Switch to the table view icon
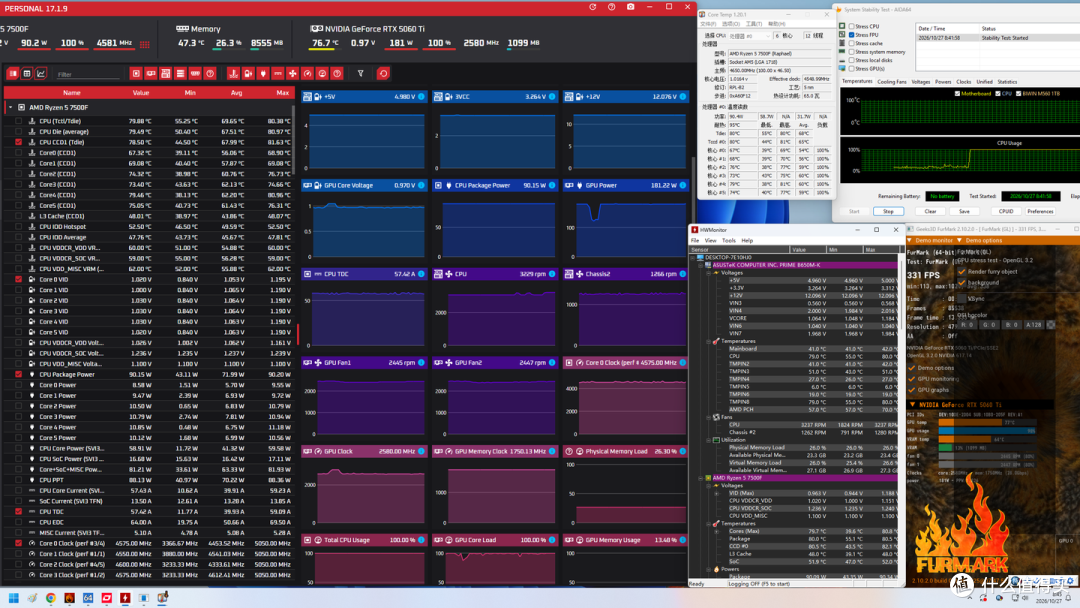The image size is (1080, 608). [x=27, y=74]
